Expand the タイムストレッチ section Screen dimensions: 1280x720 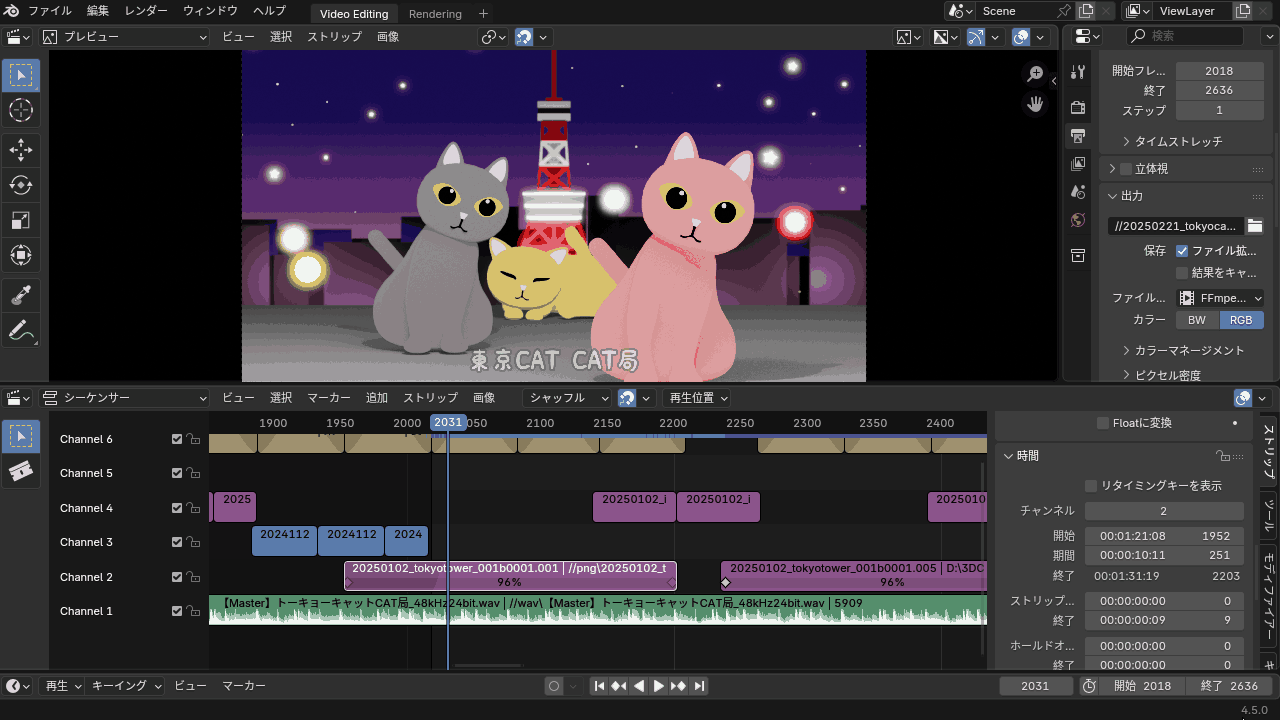tap(1170, 142)
